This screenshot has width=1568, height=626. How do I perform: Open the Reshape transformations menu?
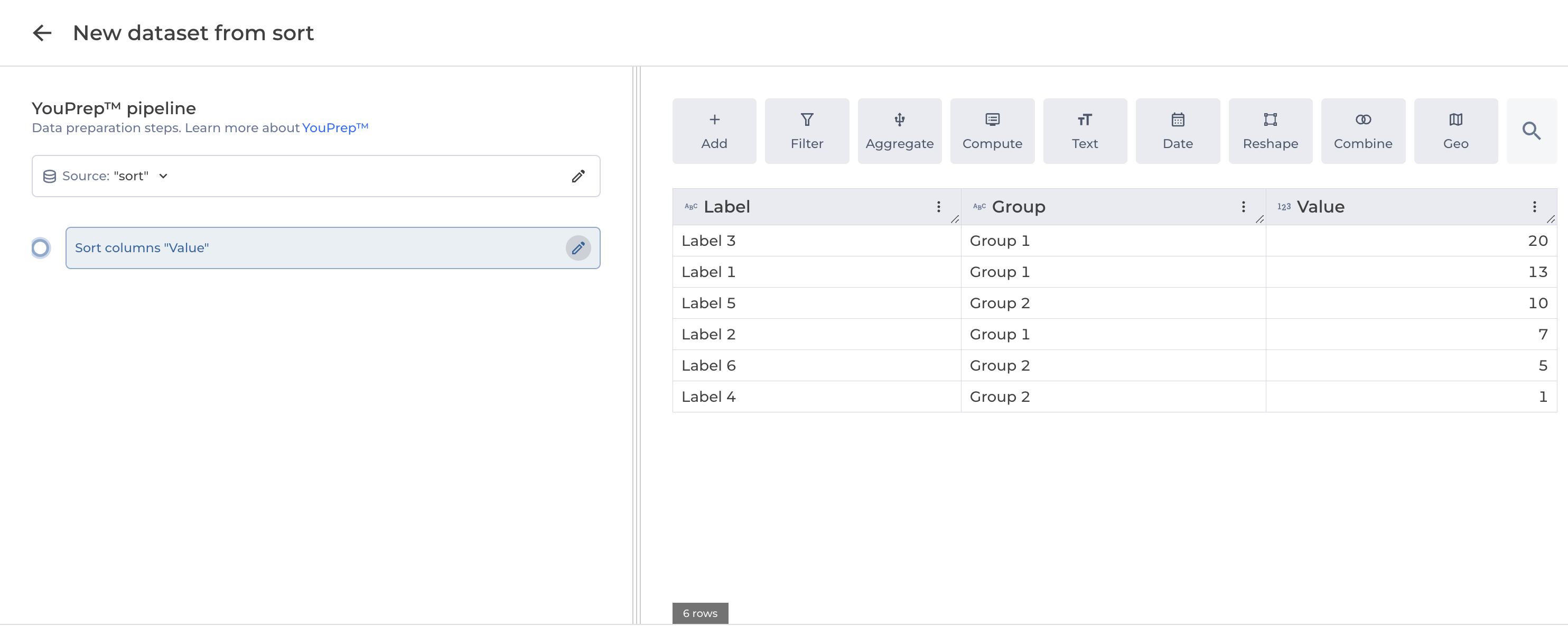tap(1270, 131)
